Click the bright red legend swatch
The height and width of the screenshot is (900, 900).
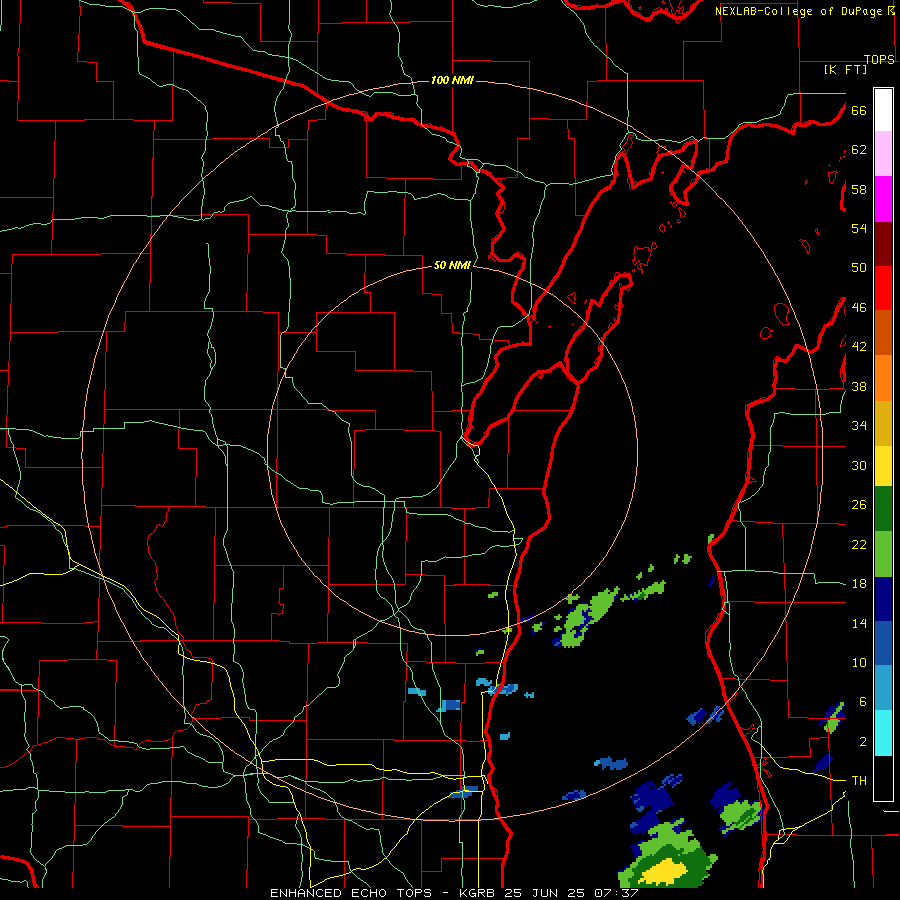pyautogui.click(x=883, y=288)
